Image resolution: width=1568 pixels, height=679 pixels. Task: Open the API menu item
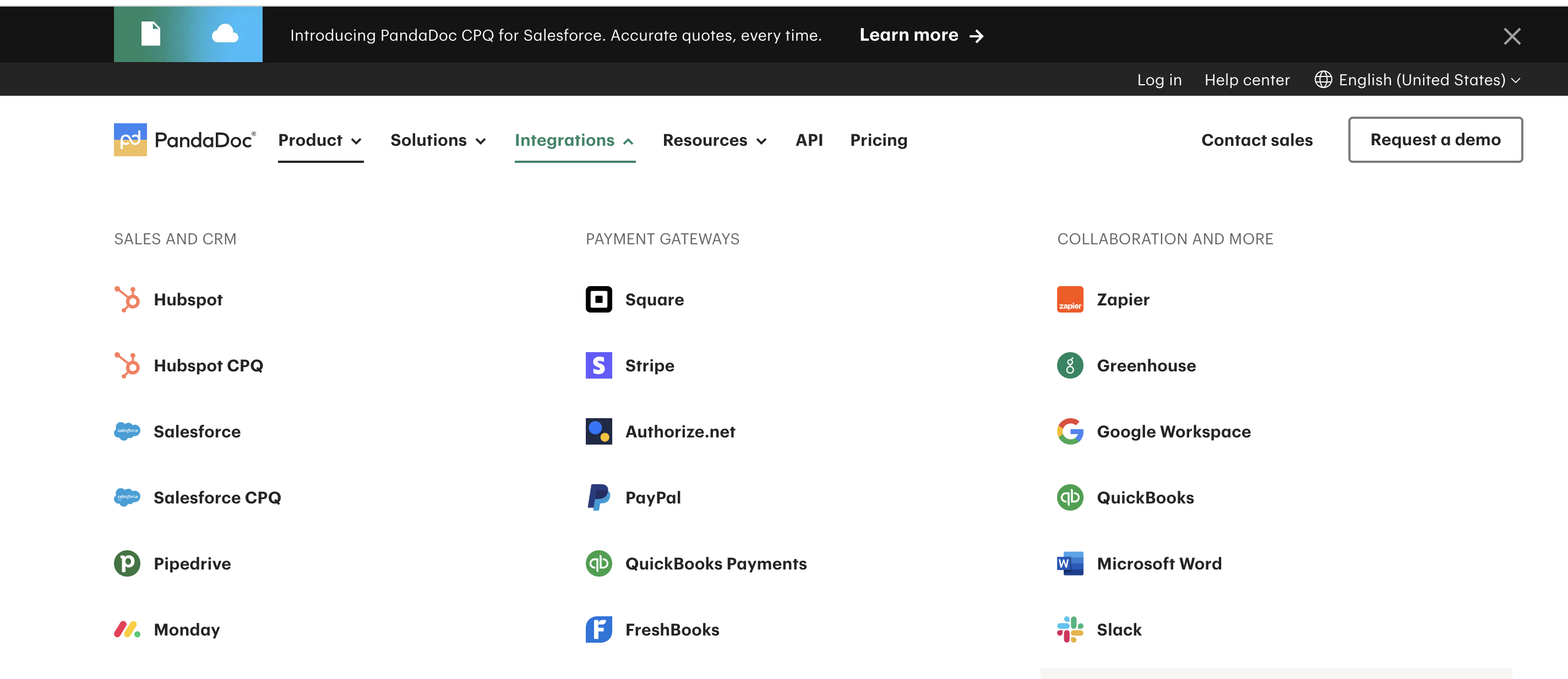pyautogui.click(x=809, y=140)
